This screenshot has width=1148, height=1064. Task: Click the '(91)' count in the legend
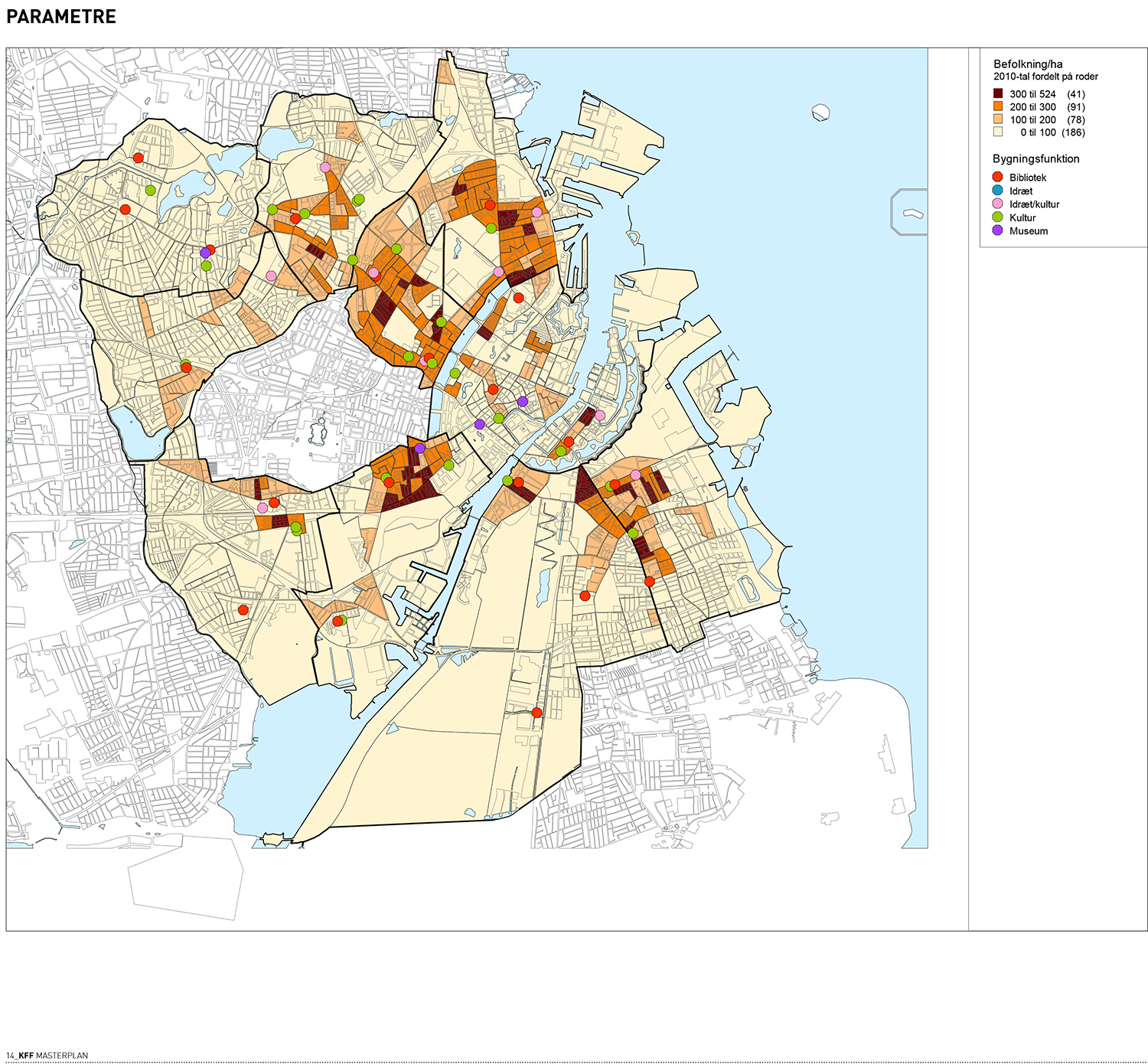pyautogui.click(x=1076, y=107)
